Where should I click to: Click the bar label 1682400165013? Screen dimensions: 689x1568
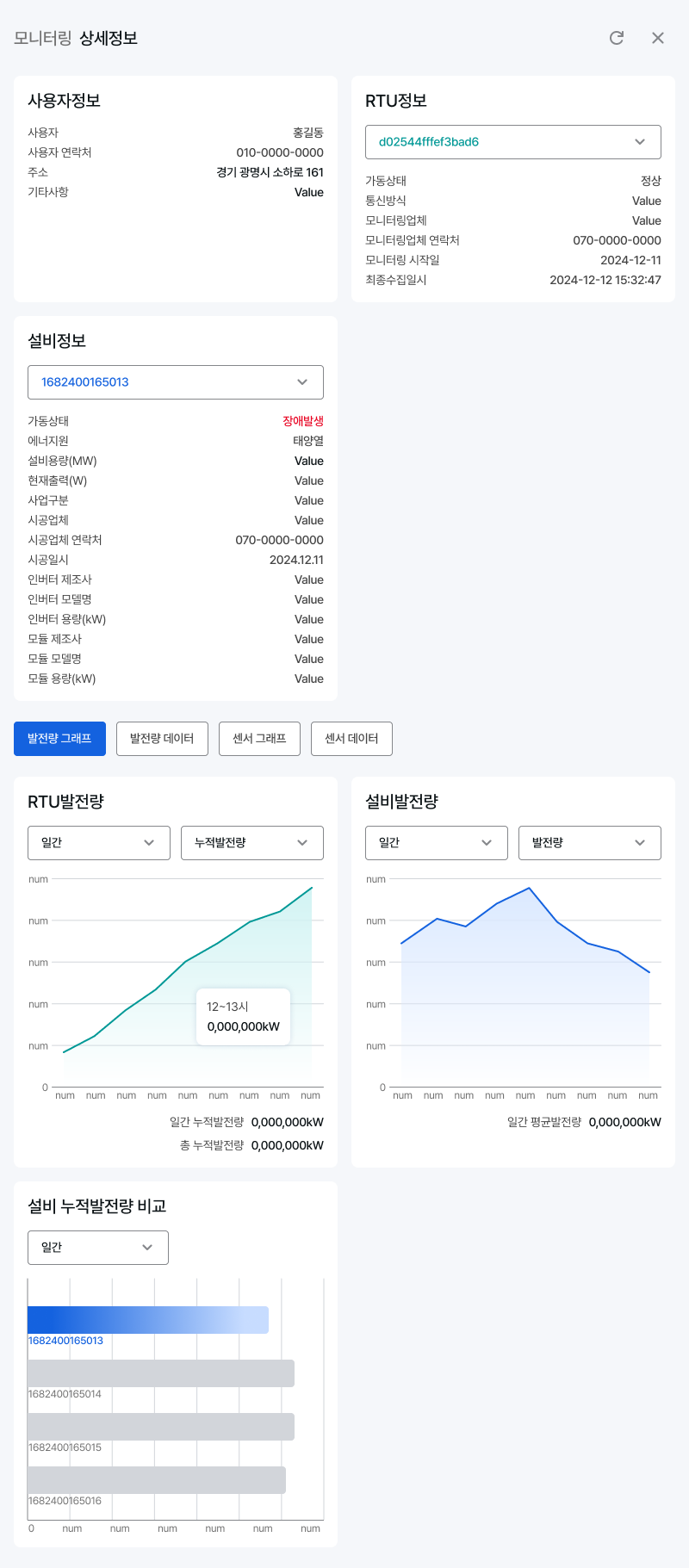coord(65,1341)
